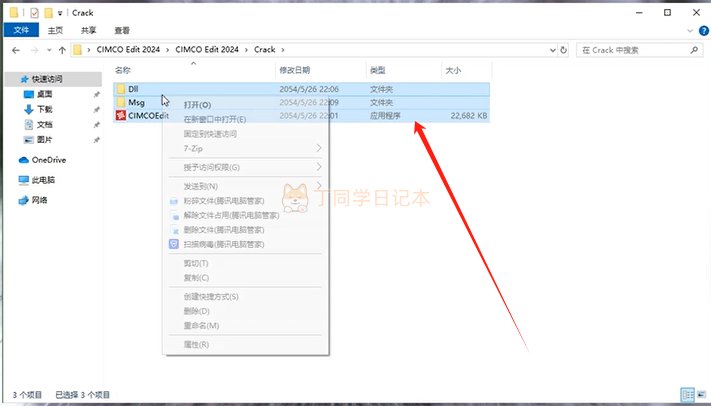Refresh the current folder
This screenshot has width=711, height=406.
click(x=564, y=50)
